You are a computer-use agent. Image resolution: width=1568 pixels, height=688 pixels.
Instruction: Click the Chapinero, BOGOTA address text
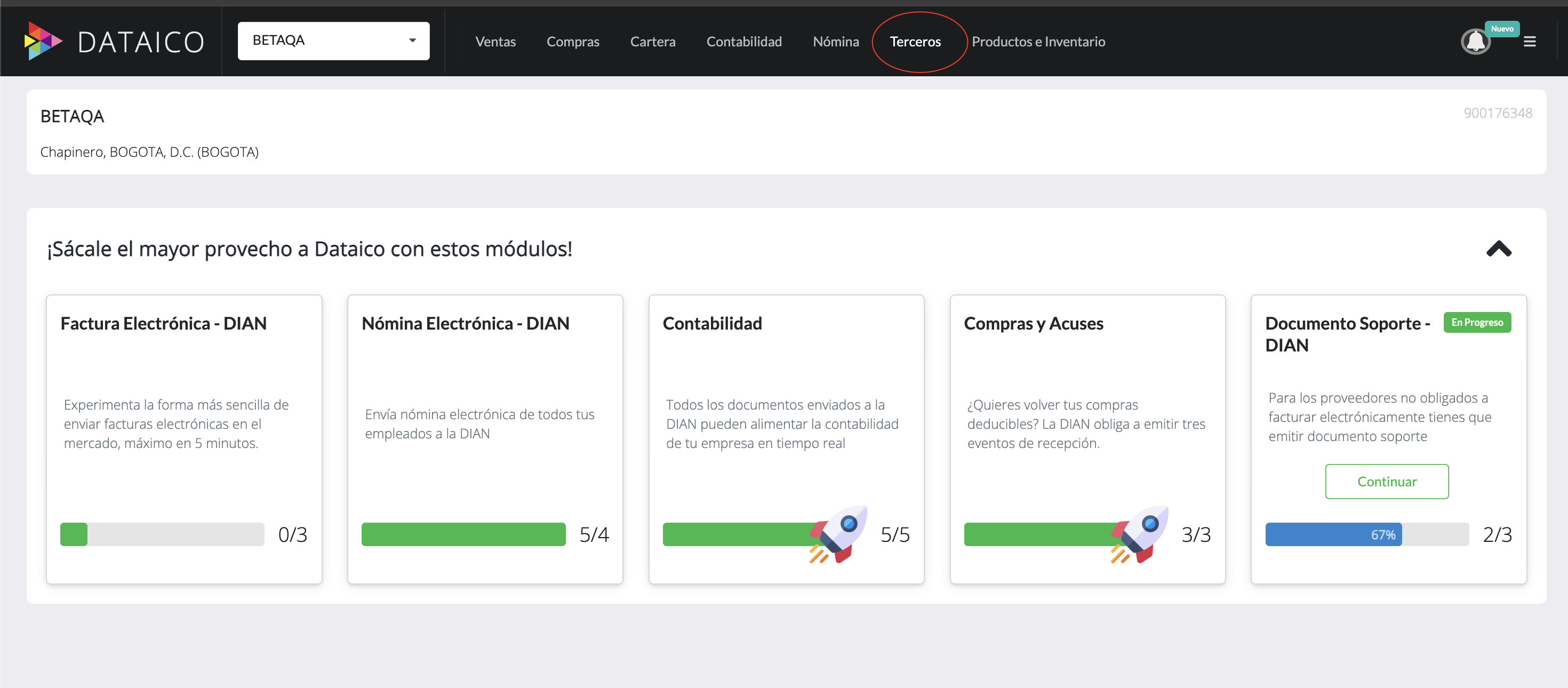point(150,151)
